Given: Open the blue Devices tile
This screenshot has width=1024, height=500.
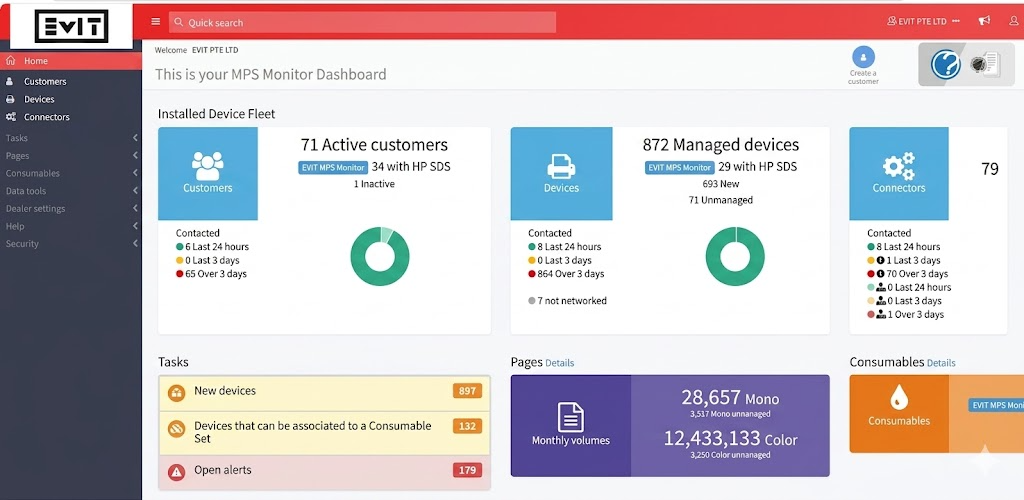Looking at the screenshot, I should tap(562, 174).
